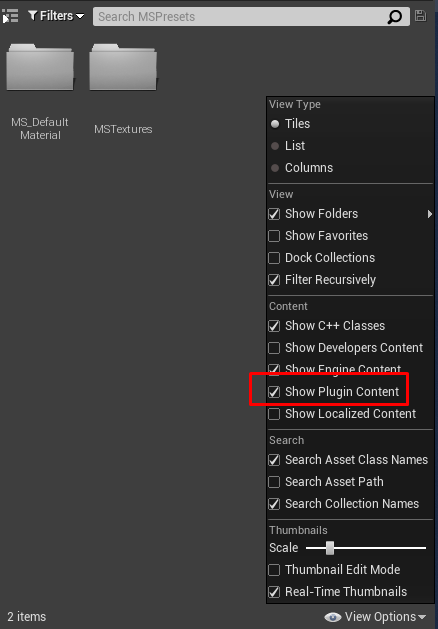The height and width of the screenshot is (629, 438).
Task: Toggle the sources panel icon
Action: pos(10,16)
